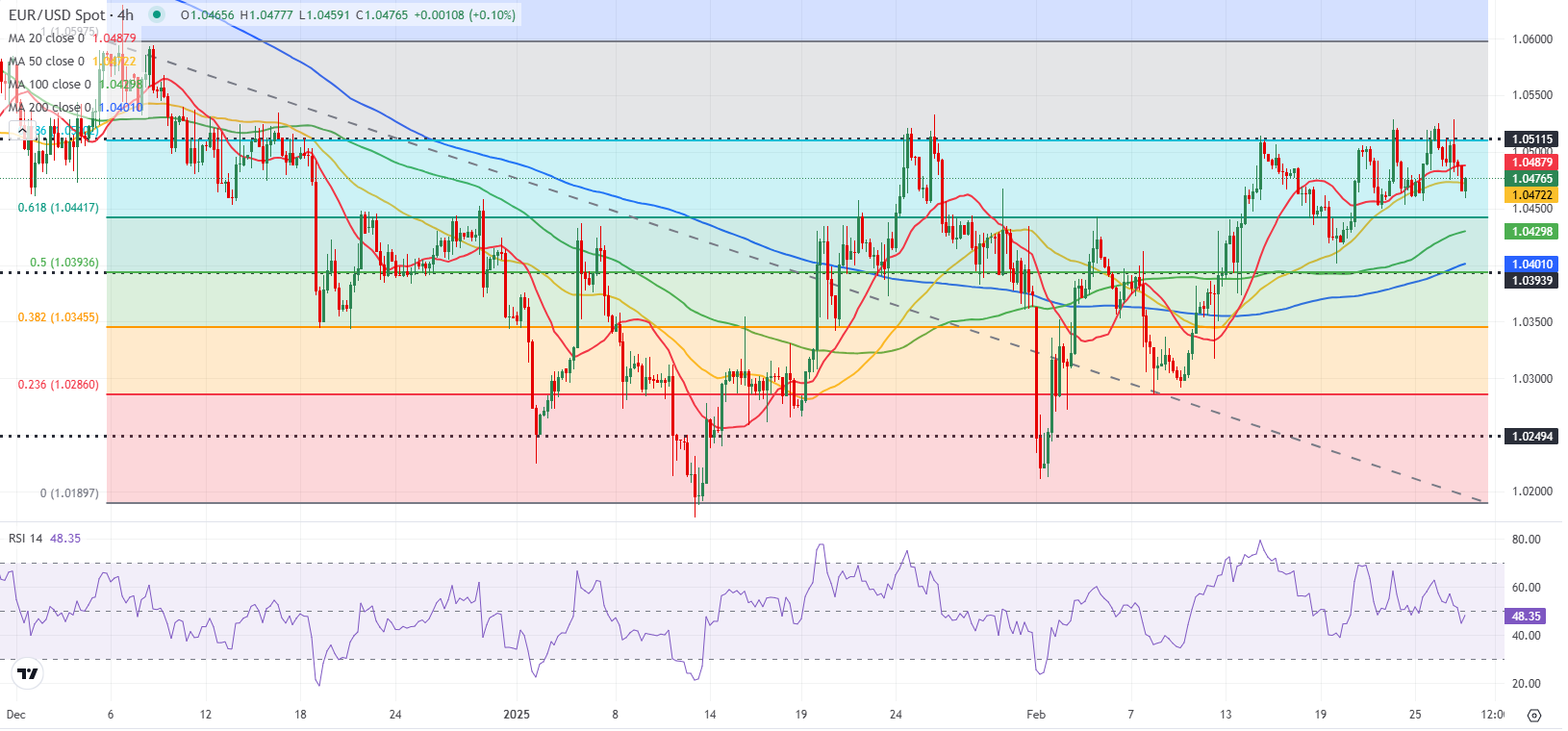Click the 0.618 (1.04417) Fibonacci level label
1568x731 pixels.
pos(58,208)
